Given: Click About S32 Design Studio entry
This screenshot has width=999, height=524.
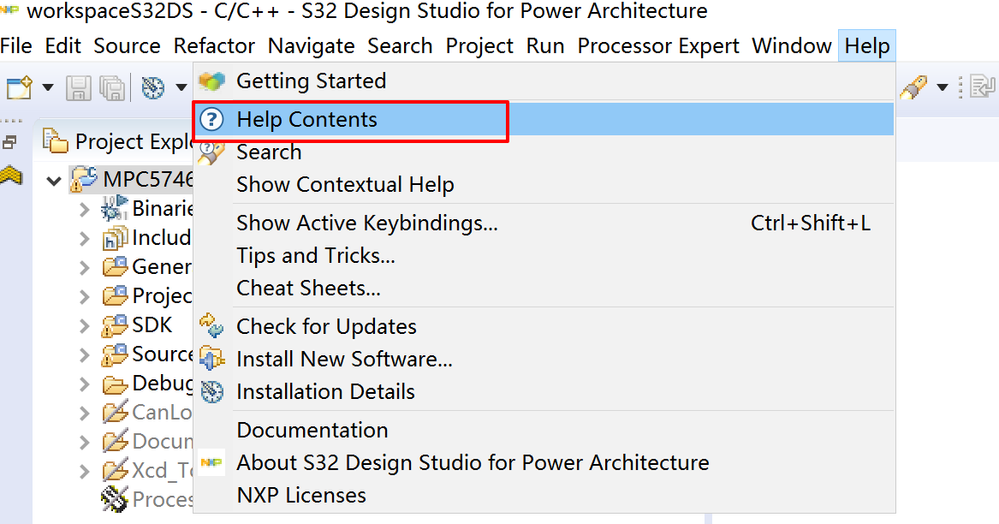Looking at the screenshot, I should [x=472, y=463].
